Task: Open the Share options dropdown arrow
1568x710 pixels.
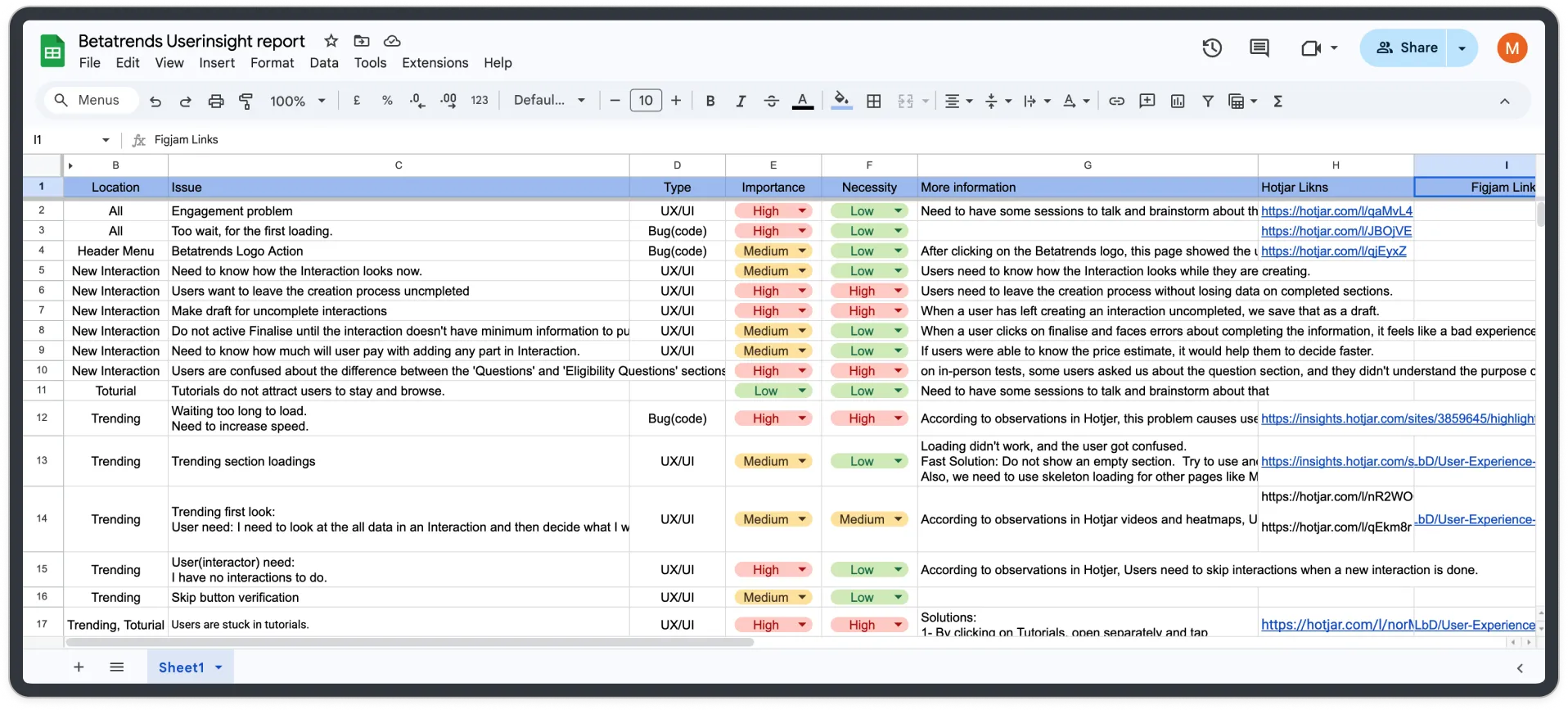Action: (1462, 47)
